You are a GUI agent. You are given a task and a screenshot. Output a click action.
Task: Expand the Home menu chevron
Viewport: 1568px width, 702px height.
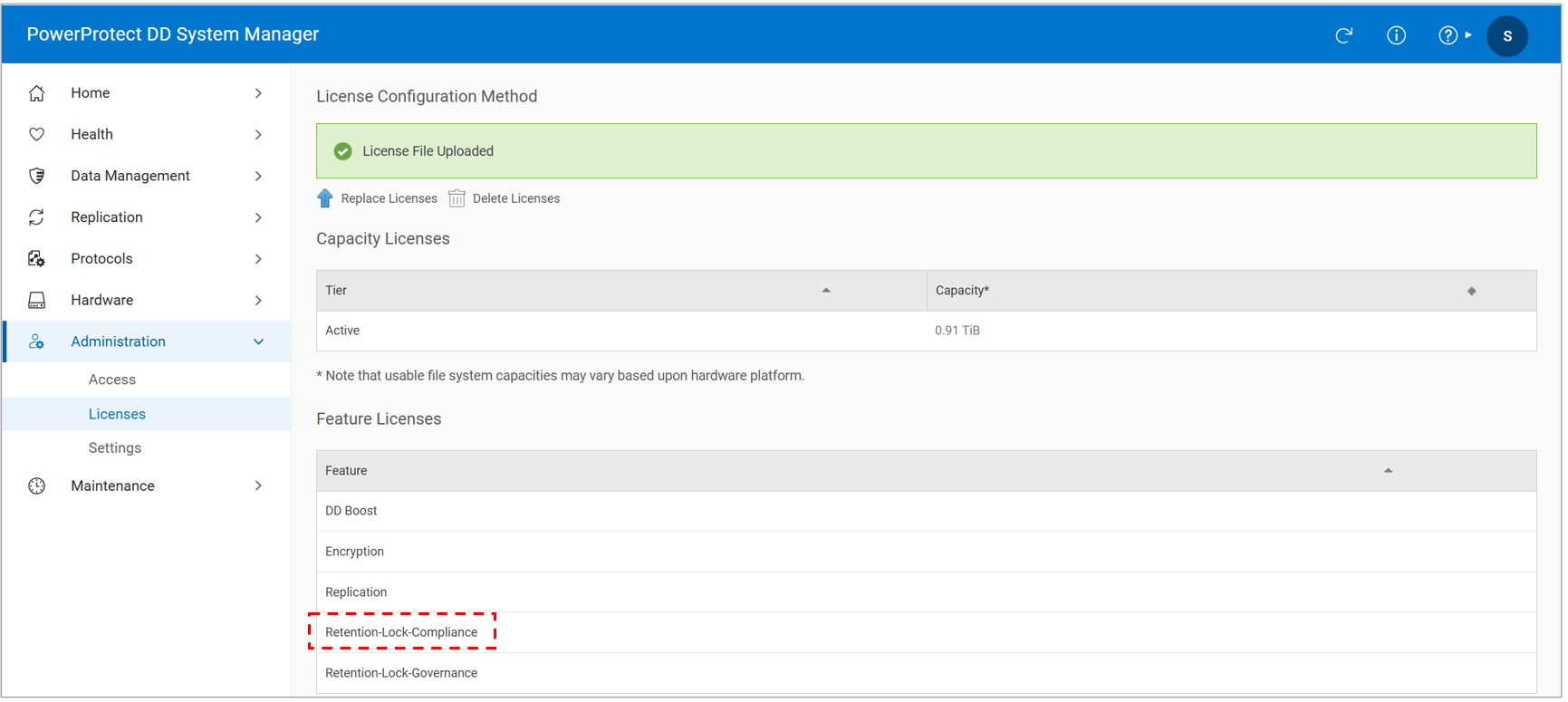pos(258,93)
